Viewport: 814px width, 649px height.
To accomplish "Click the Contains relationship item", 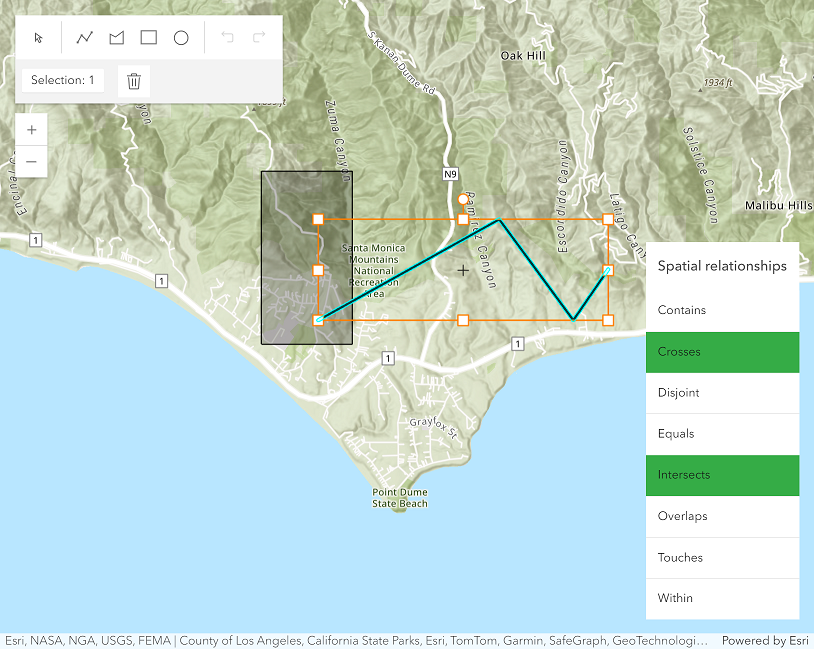I will 722,310.
